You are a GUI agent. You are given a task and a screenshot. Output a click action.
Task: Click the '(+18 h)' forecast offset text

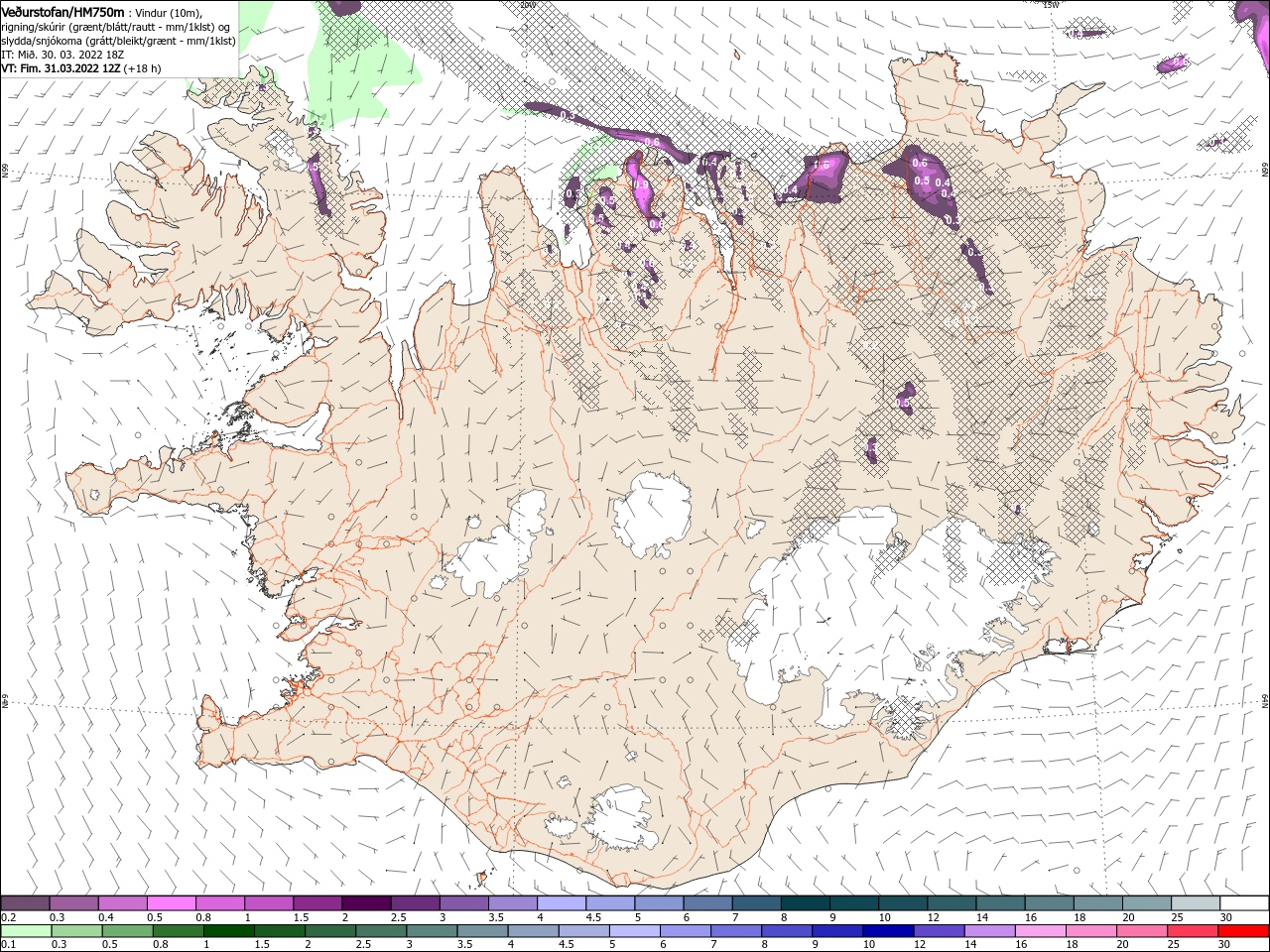pyautogui.click(x=142, y=68)
